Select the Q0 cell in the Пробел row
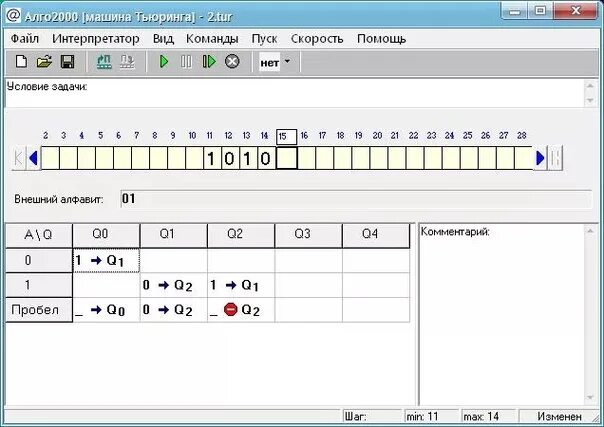The image size is (604, 427). point(106,310)
